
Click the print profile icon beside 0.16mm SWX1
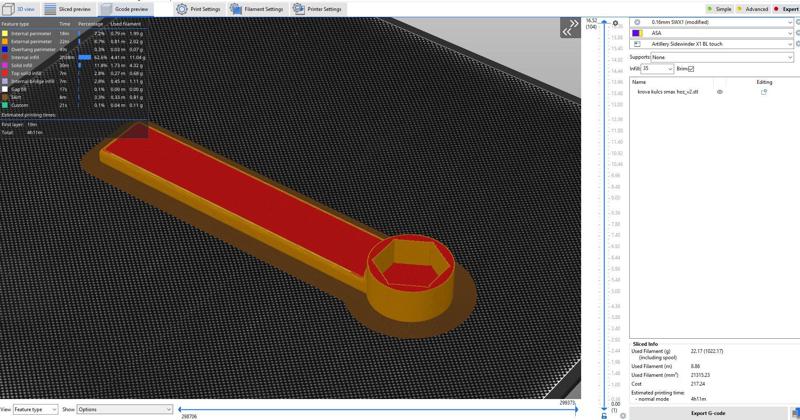(637, 22)
